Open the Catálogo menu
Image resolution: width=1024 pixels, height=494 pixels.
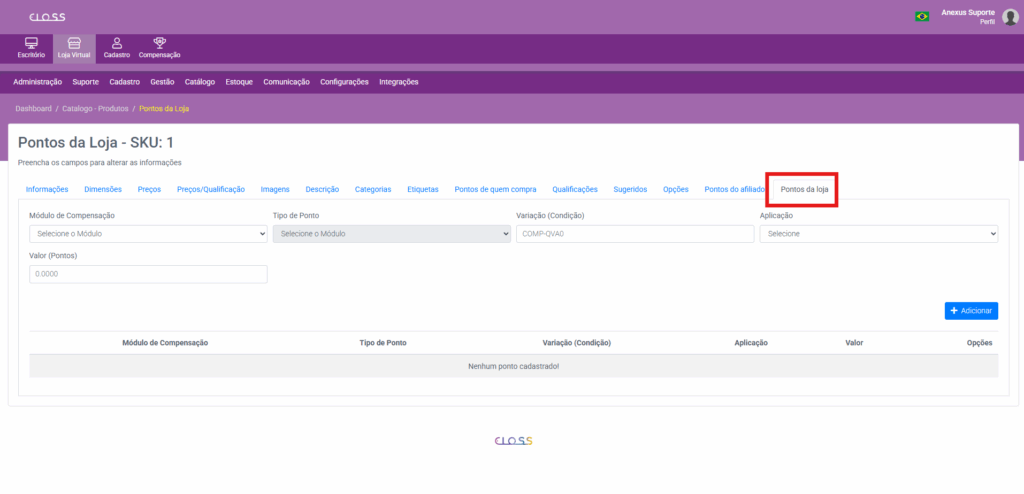coord(200,82)
